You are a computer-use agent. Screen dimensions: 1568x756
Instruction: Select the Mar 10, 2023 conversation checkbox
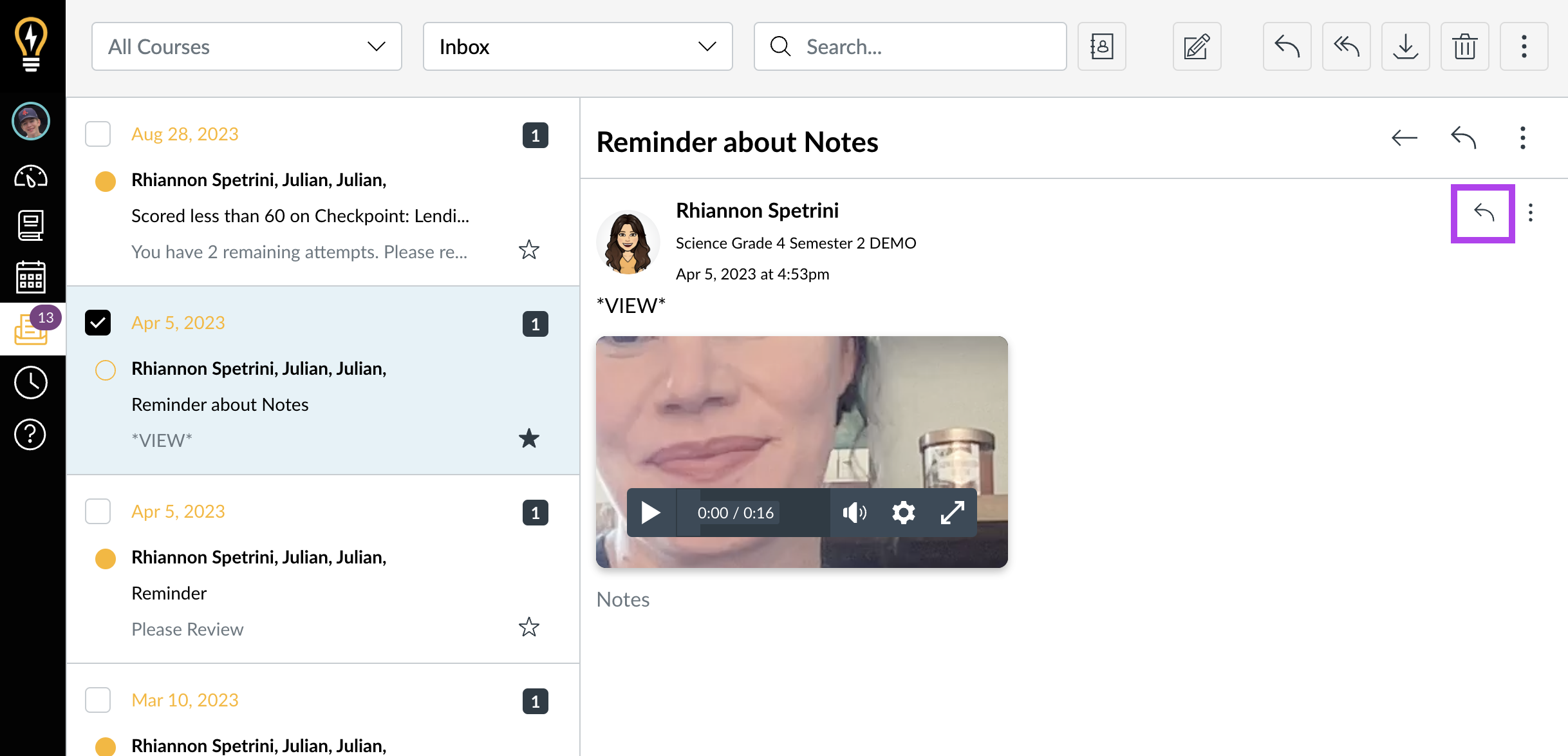point(98,700)
